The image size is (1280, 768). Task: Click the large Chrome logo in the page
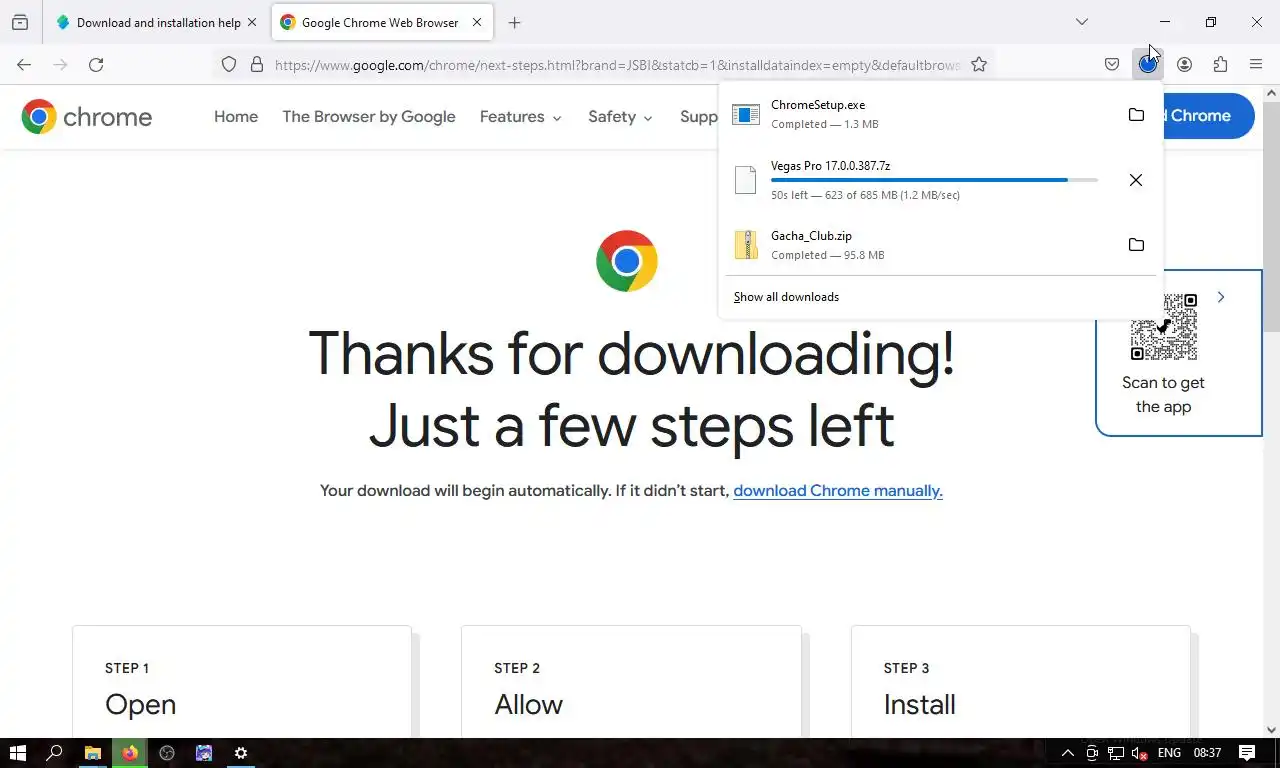(627, 261)
